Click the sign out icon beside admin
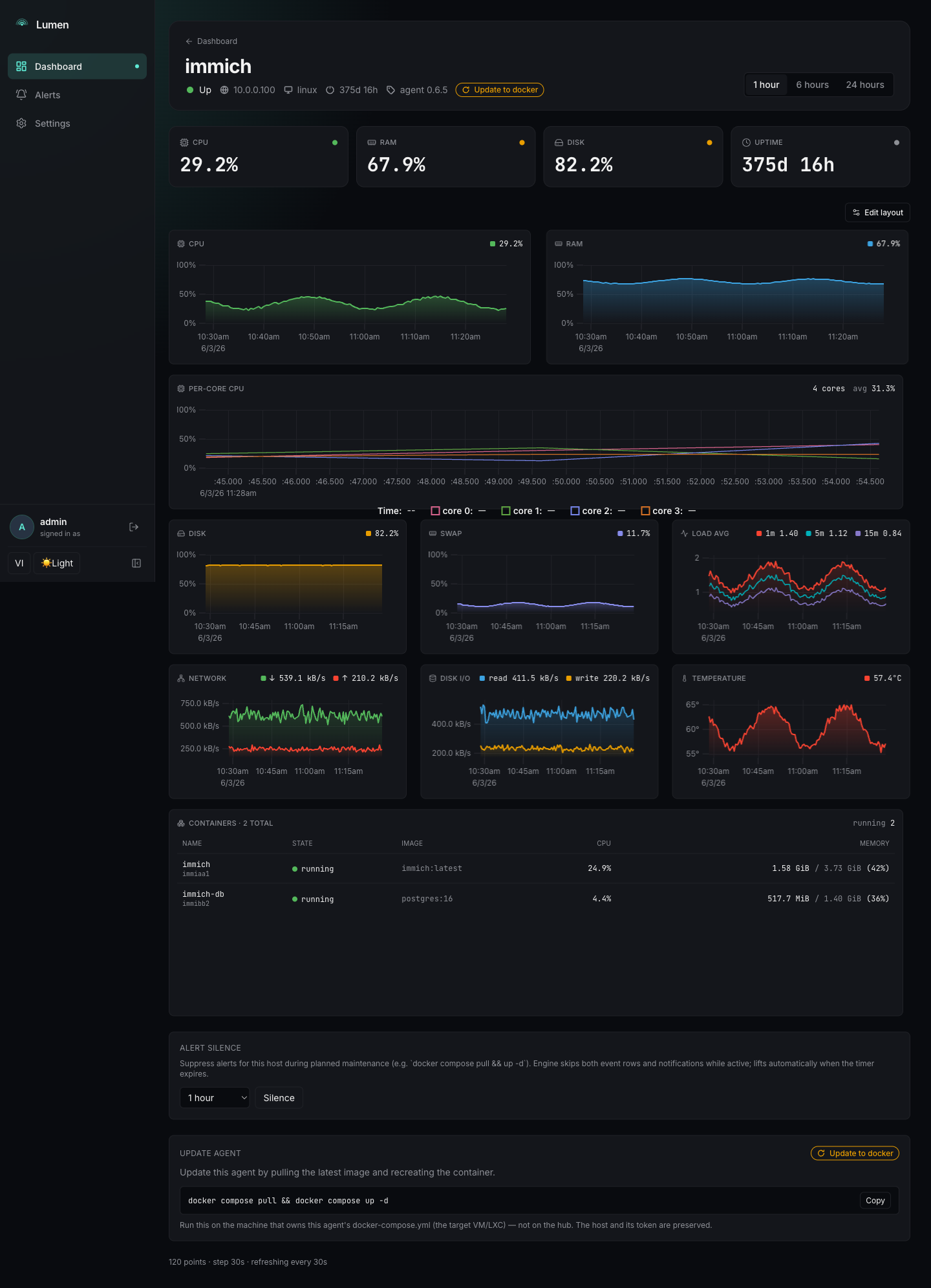 [134, 527]
